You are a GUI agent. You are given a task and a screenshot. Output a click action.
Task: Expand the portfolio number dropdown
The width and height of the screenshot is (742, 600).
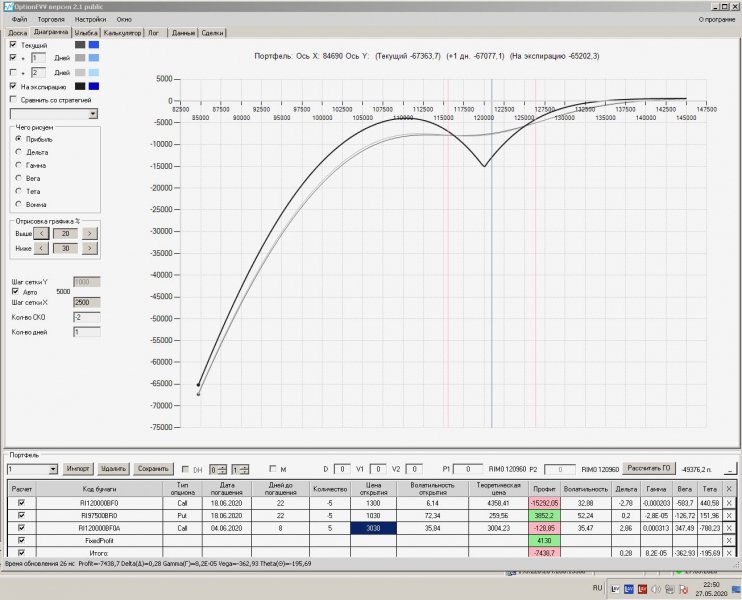pos(53,469)
